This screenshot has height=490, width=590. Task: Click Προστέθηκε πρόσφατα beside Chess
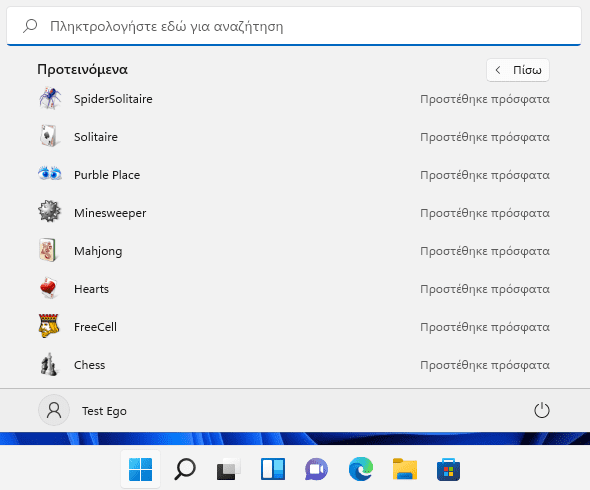485,365
